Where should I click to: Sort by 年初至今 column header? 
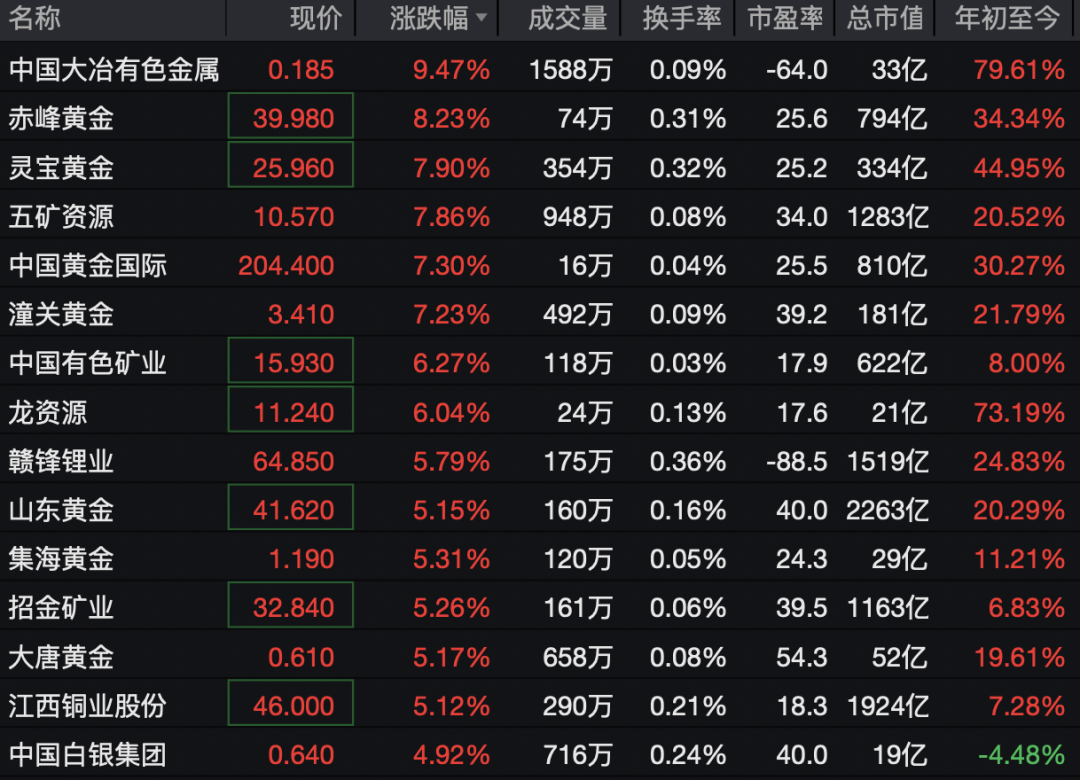tap(1007, 18)
